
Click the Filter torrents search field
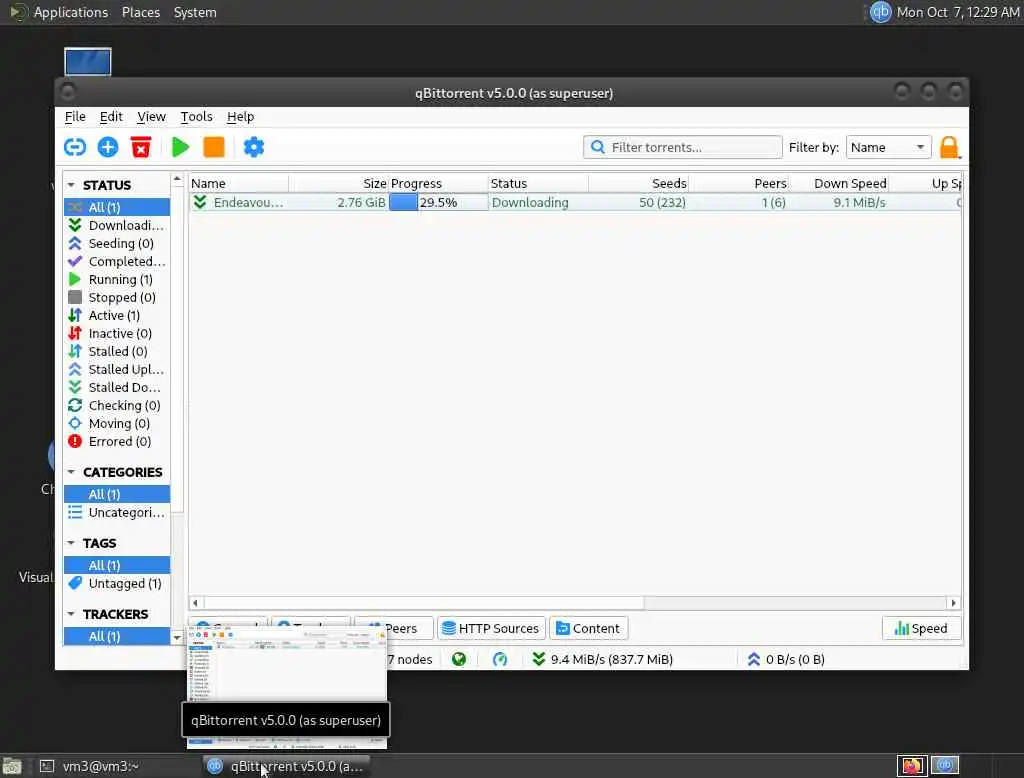[x=682, y=147]
